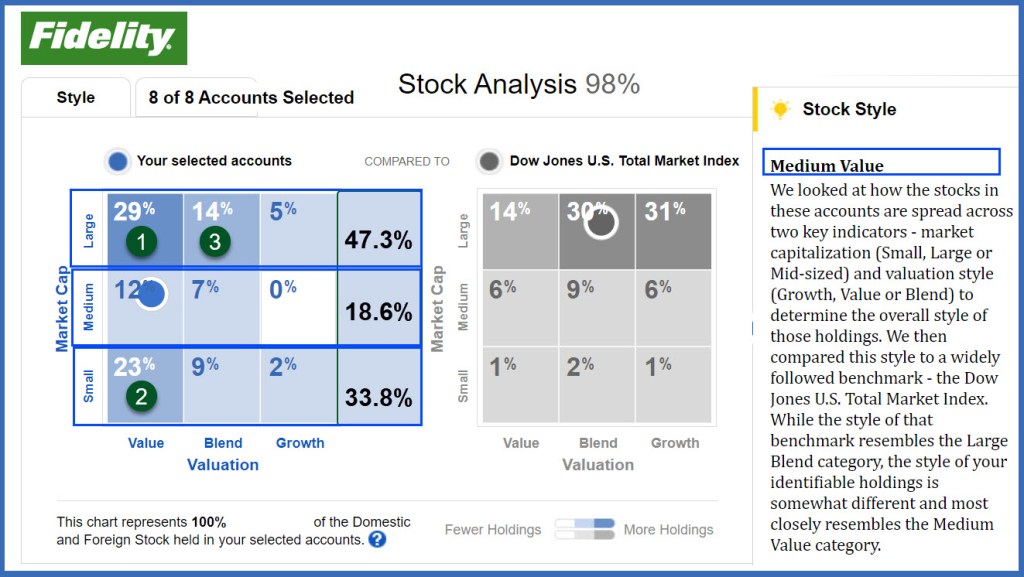
Task: Click the Fewer/More Holdings shading scale
Action: 584,529
